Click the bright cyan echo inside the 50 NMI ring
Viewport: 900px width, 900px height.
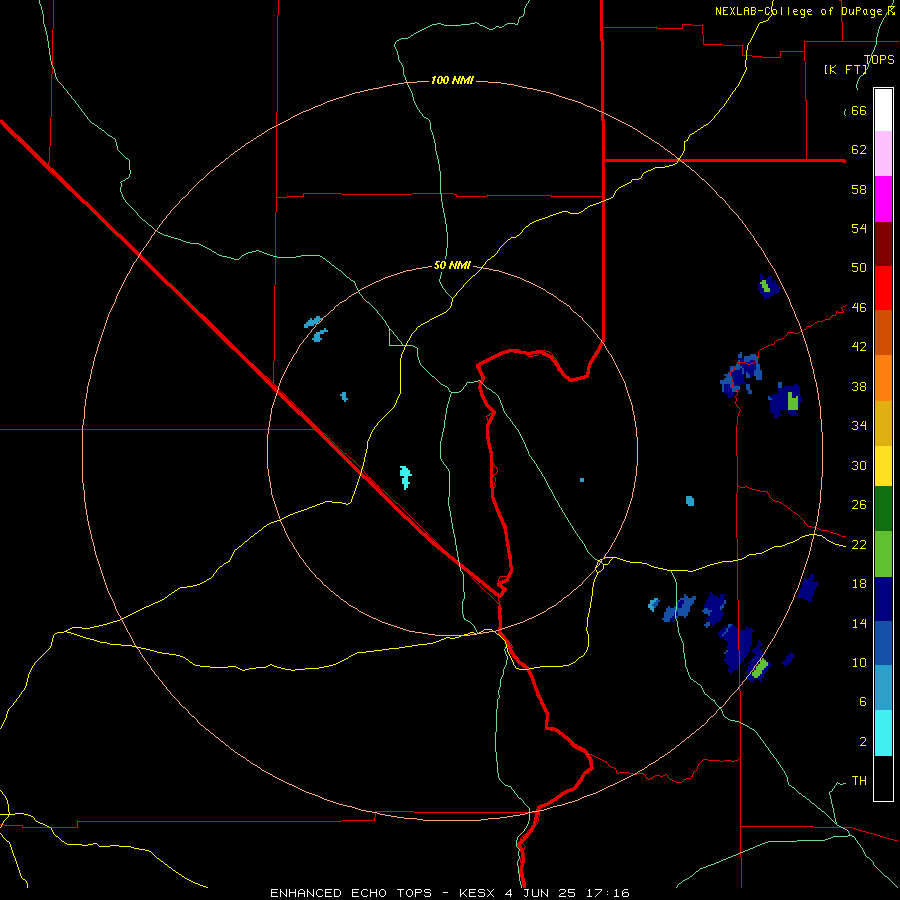pos(405,477)
